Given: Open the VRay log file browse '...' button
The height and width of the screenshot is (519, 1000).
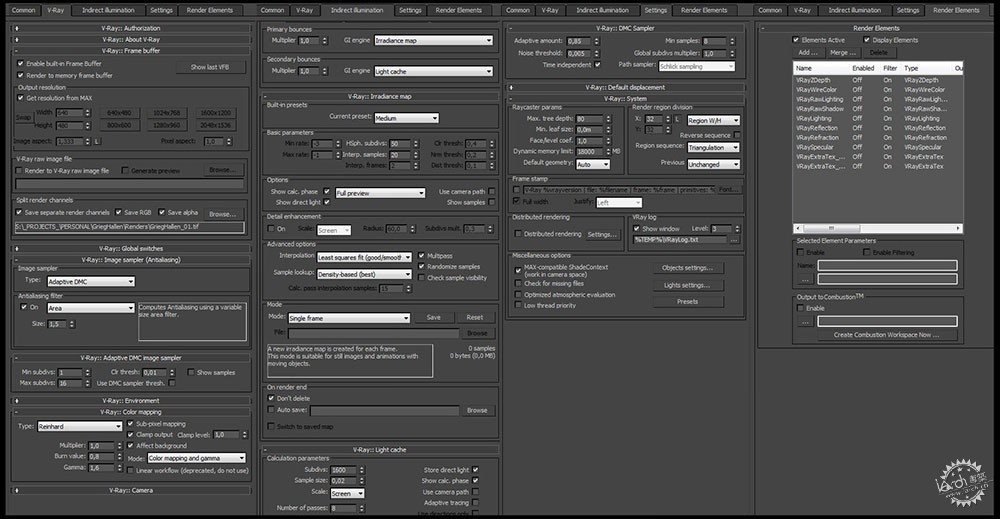Looking at the screenshot, I should click(734, 240).
